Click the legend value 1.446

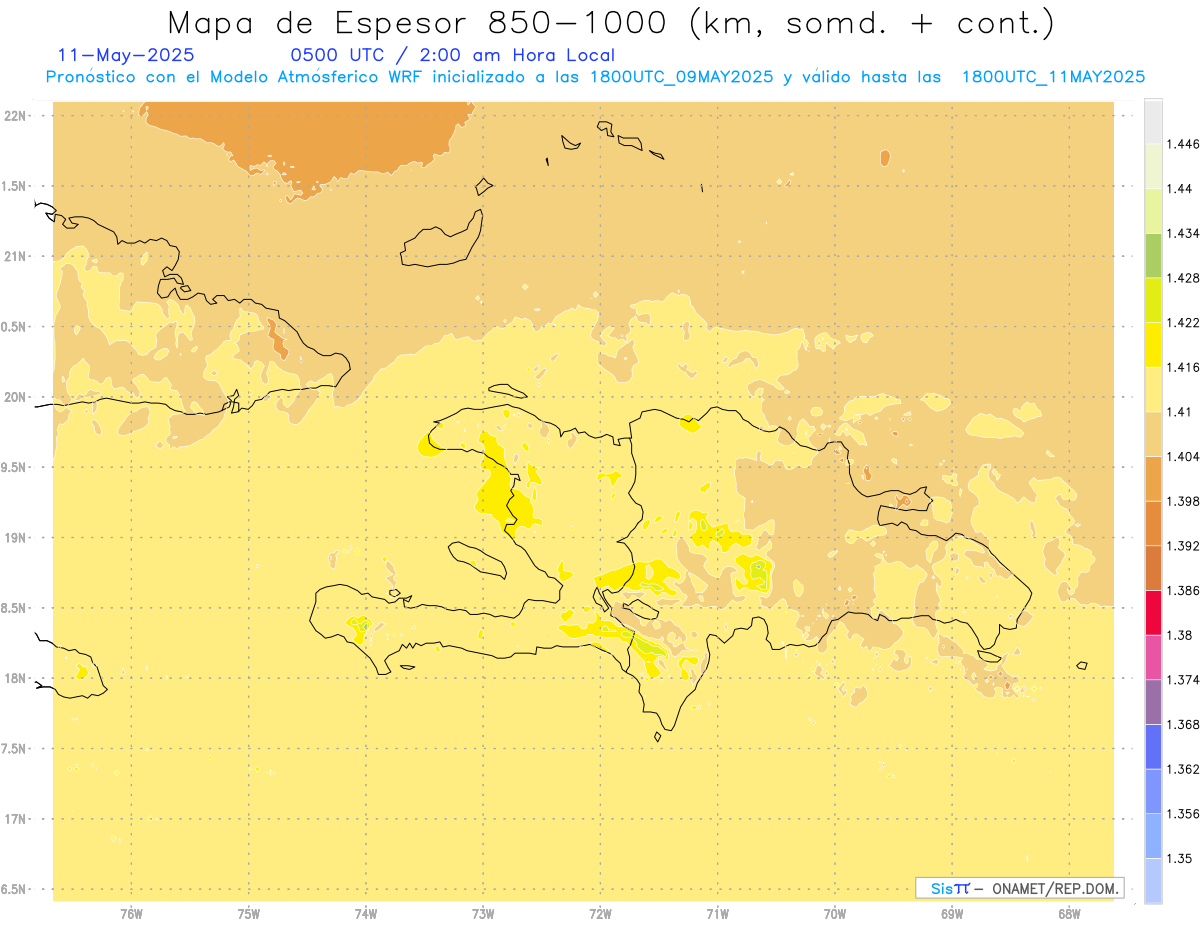click(1184, 144)
